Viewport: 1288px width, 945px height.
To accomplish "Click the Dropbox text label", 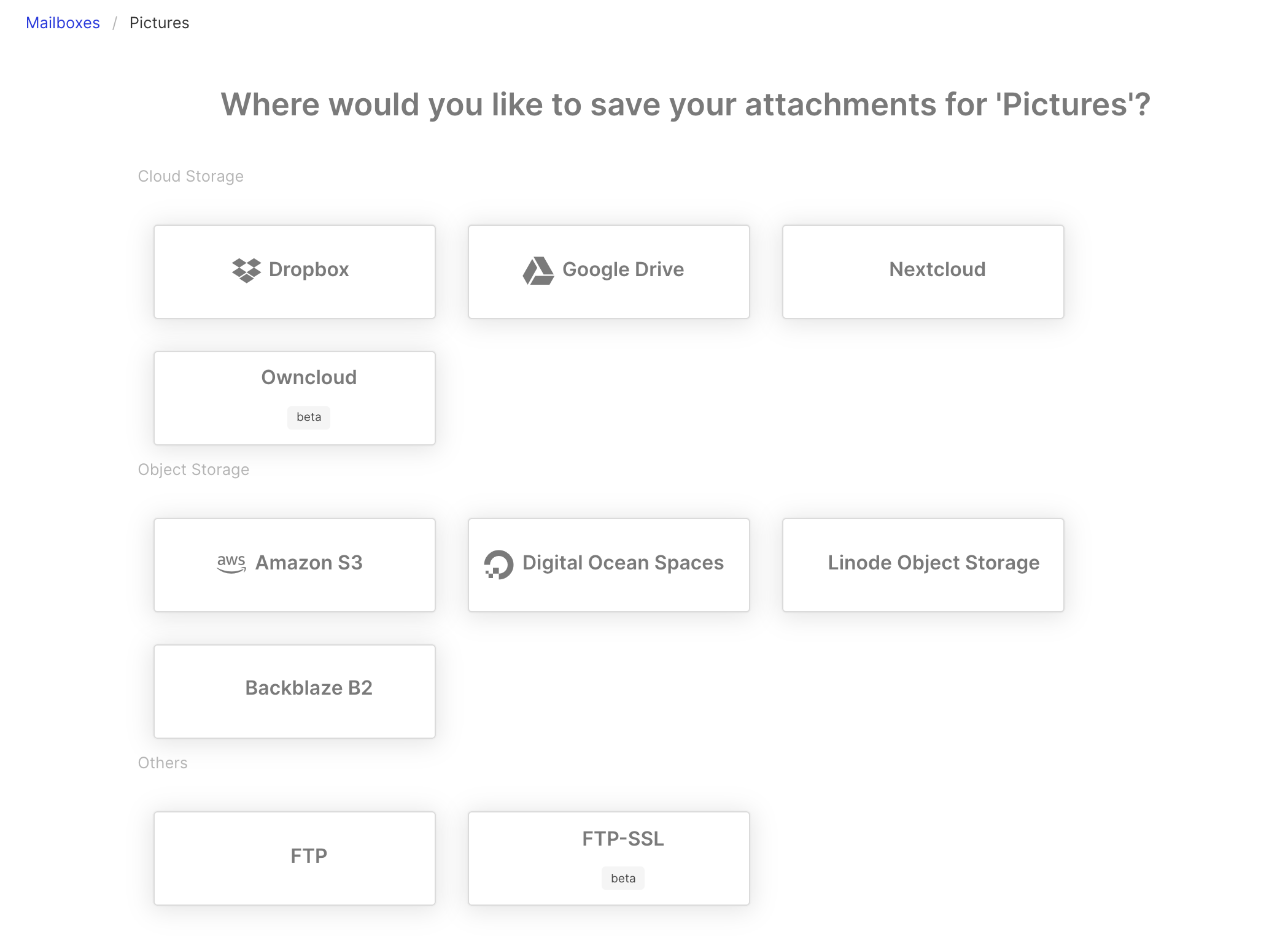I will (309, 269).
